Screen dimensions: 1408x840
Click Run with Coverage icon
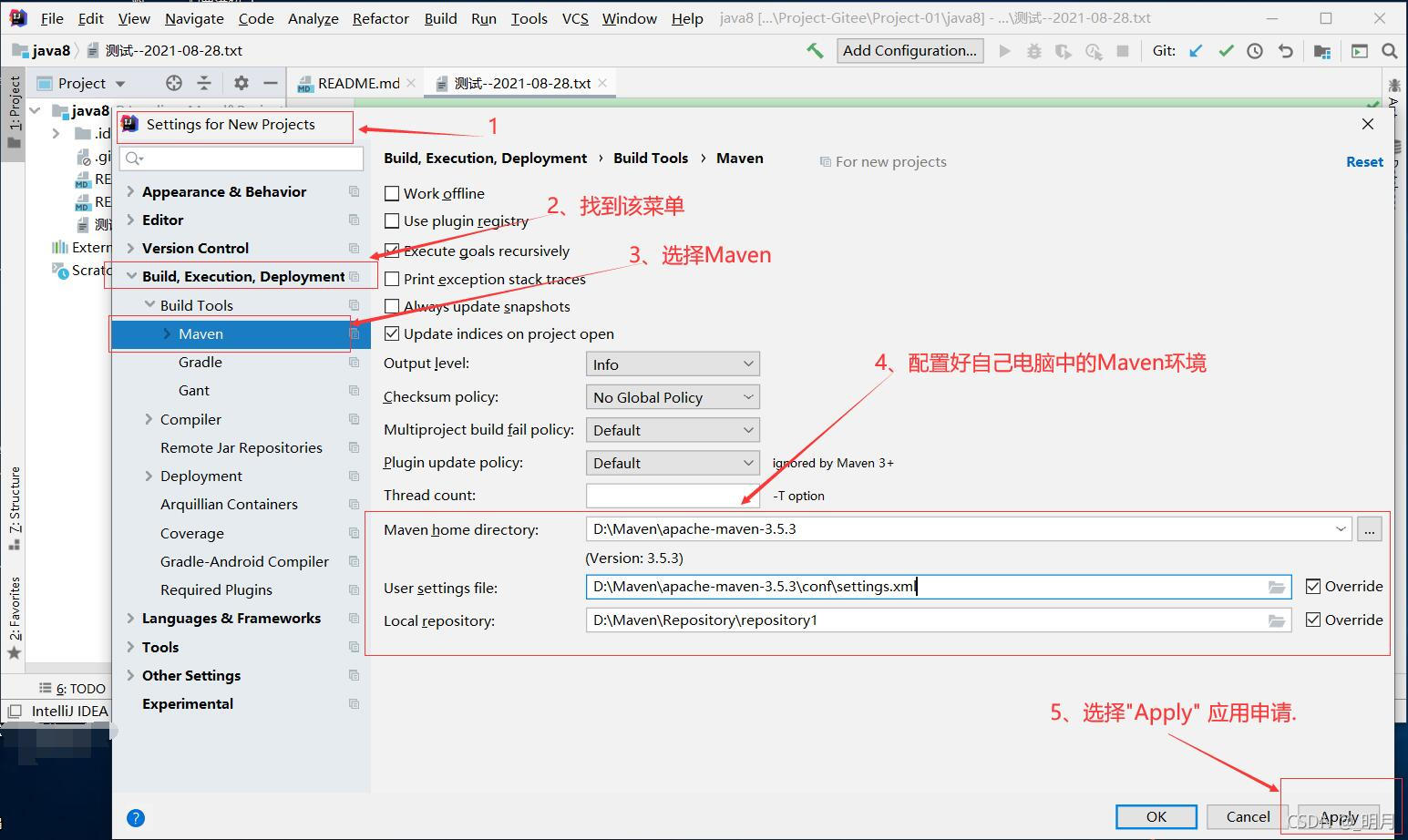(x=1064, y=51)
